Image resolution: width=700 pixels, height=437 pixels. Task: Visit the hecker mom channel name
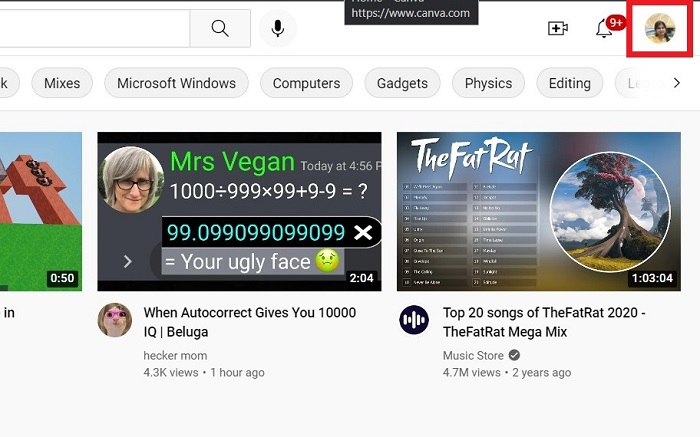click(175, 356)
